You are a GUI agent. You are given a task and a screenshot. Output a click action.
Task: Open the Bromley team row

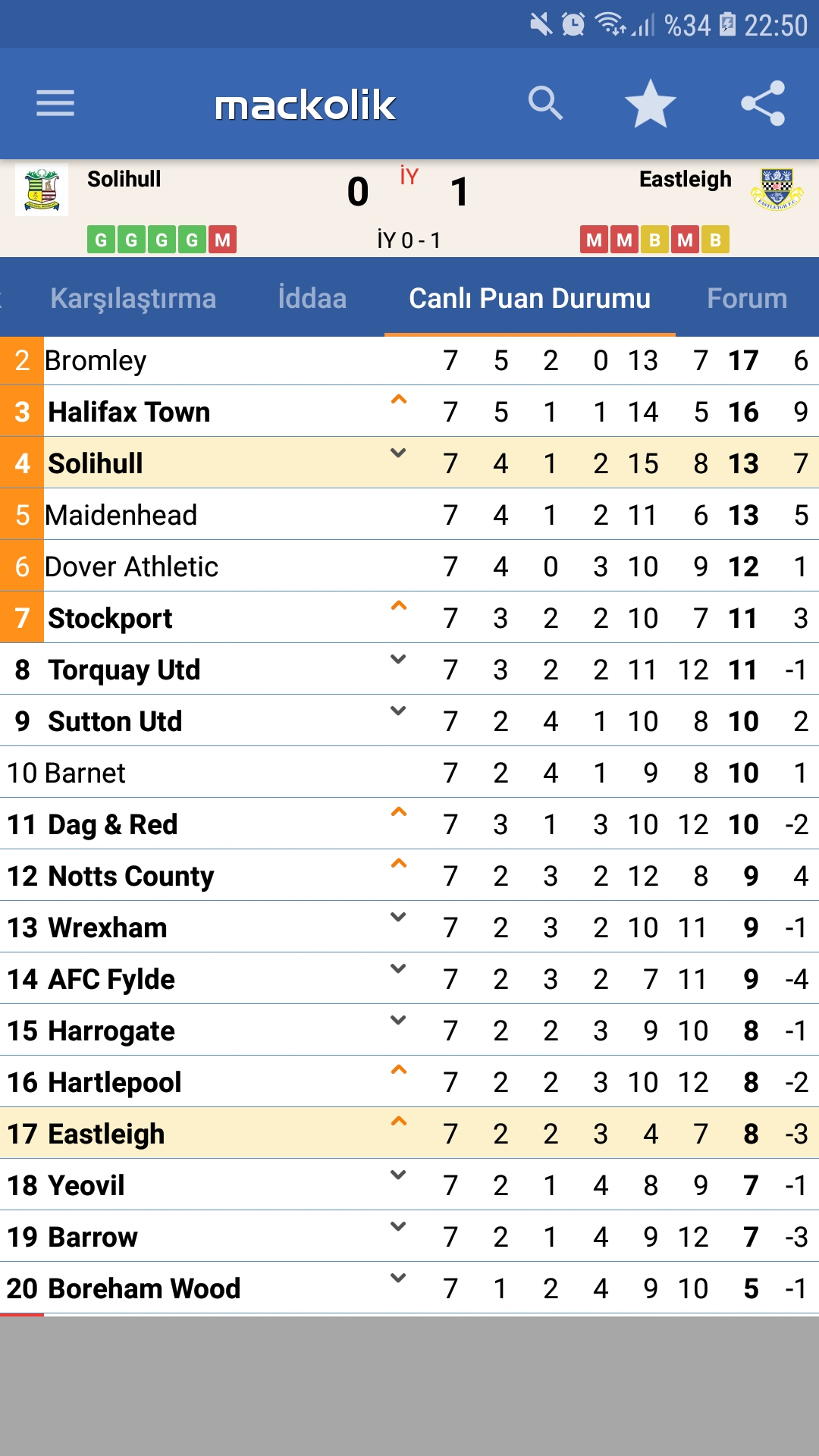[x=409, y=361]
